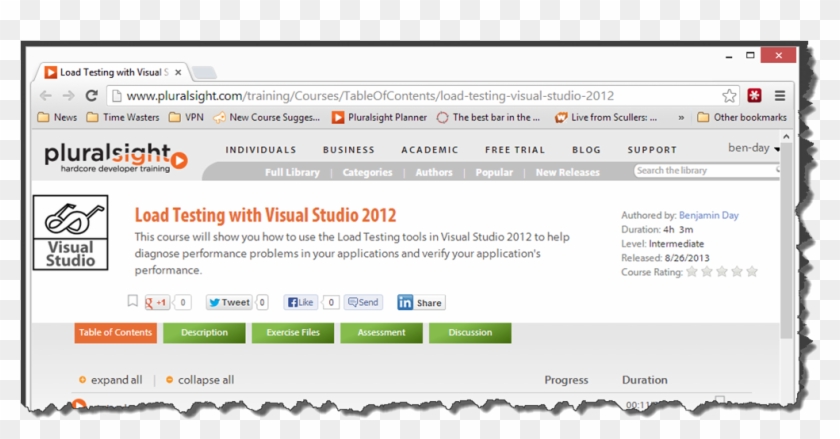Image resolution: width=840 pixels, height=439 pixels.
Task: Click the LinkedIn Share button
Action: pos(421,302)
